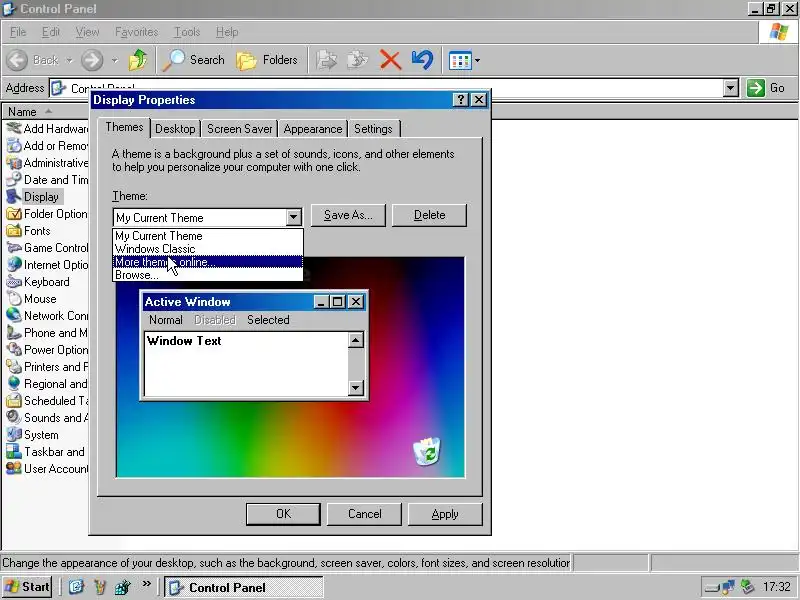800x600 pixels.
Task: Expand the Forward history dropdown arrow
Action: click(x=115, y=60)
